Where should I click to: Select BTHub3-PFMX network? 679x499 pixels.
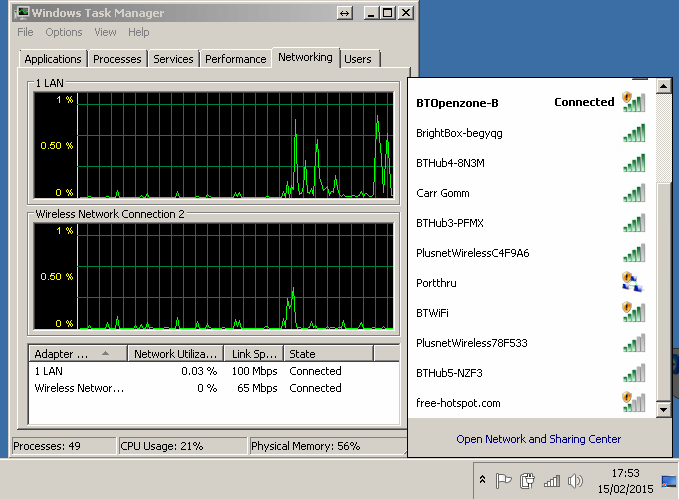531,223
